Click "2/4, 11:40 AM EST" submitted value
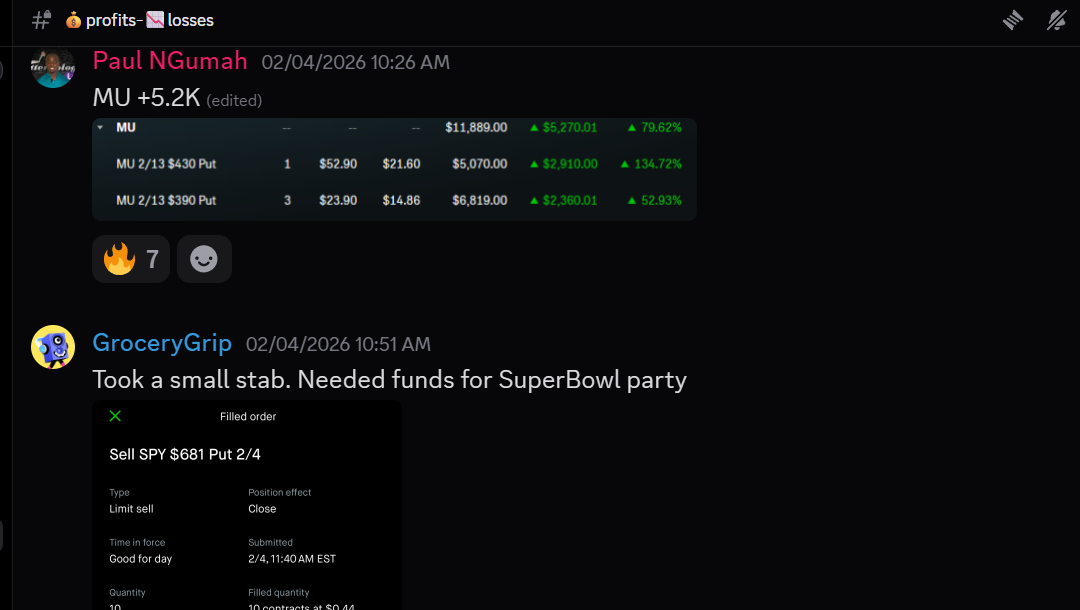 292,559
